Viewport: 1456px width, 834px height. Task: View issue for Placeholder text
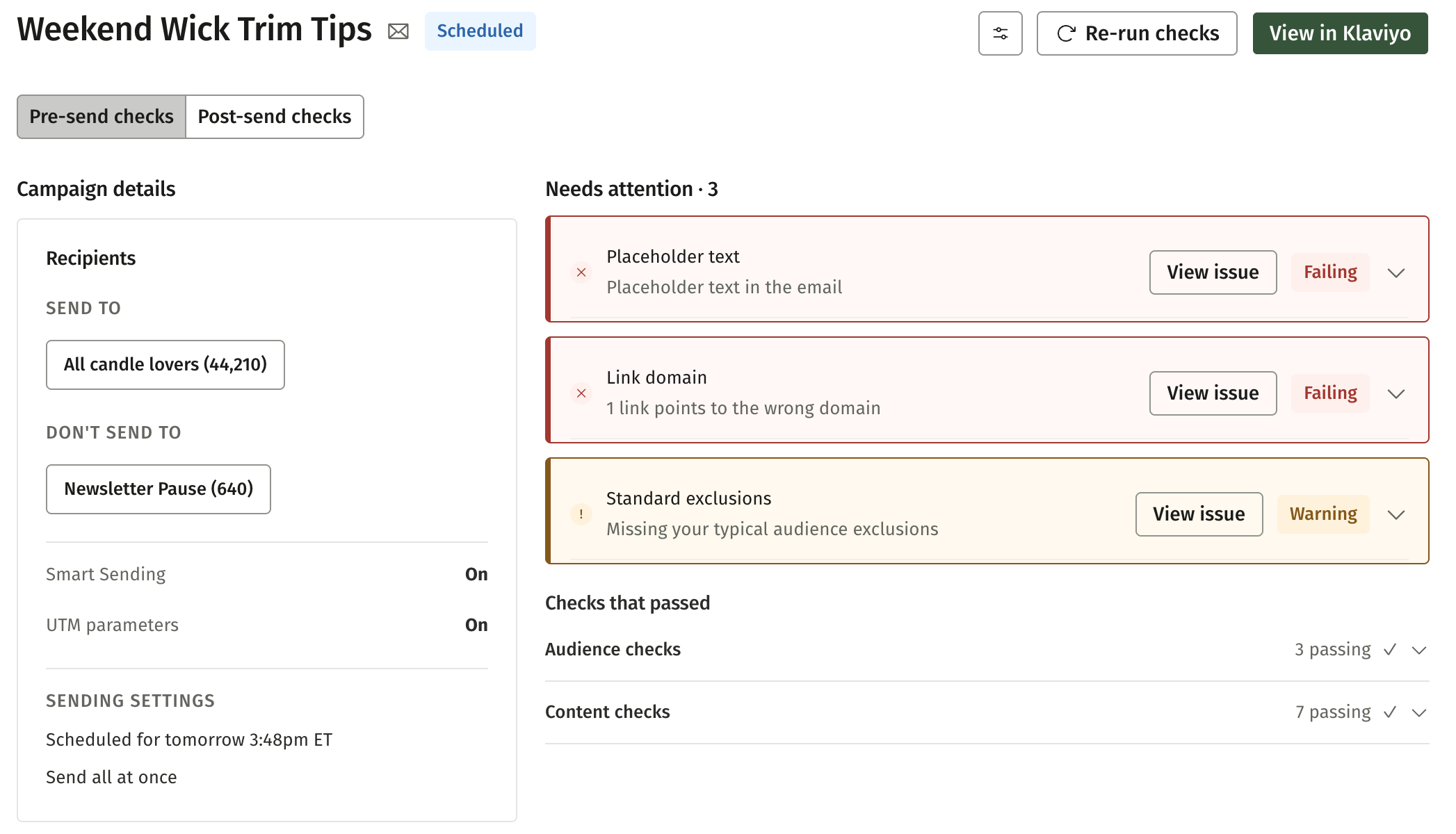pos(1213,272)
